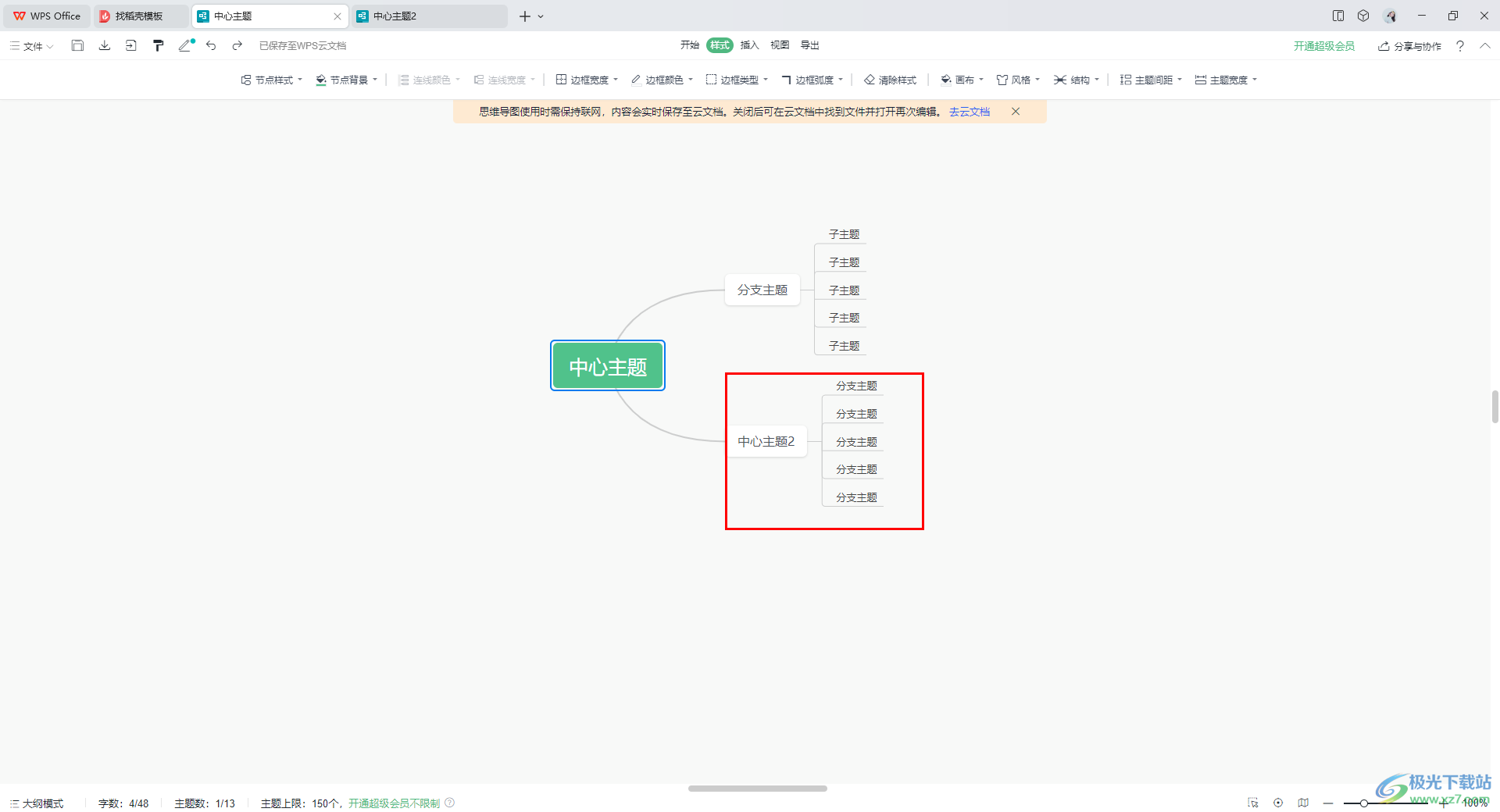Toggle the minimap navigator icon in status bar
Viewport: 1500px width, 812px height.
tap(1303, 803)
